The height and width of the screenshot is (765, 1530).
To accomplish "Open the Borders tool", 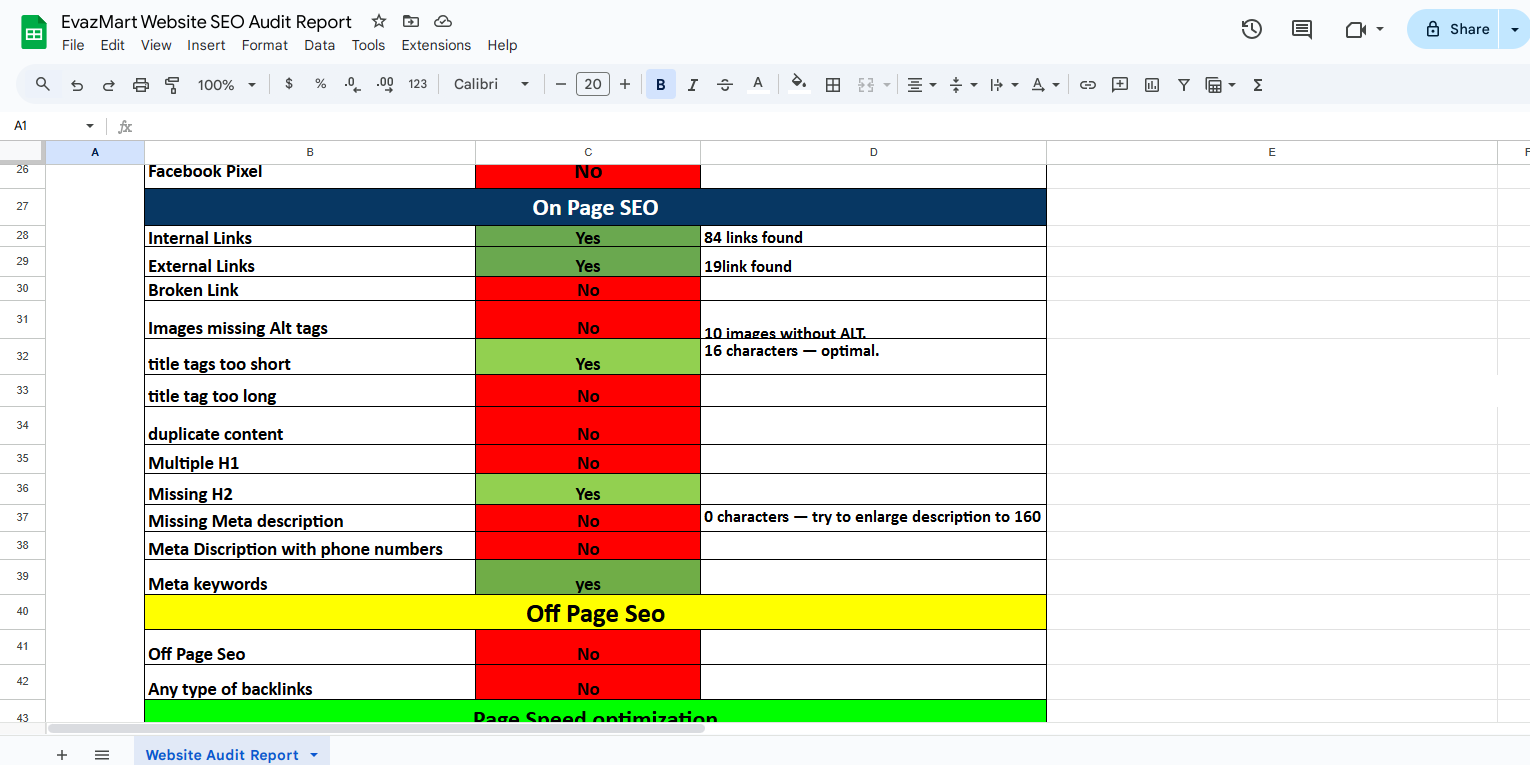I will click(833, 84).
